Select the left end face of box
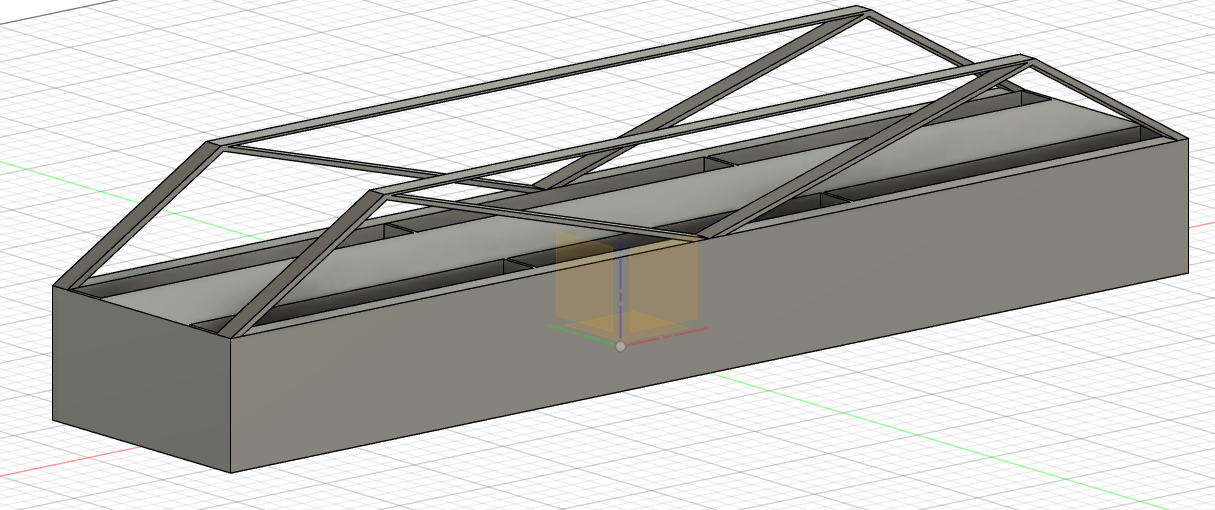 [x=142, y=378]
